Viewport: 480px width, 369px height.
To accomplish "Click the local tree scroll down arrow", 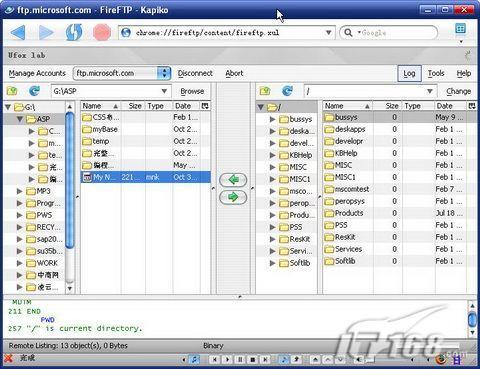I will 70,288.
